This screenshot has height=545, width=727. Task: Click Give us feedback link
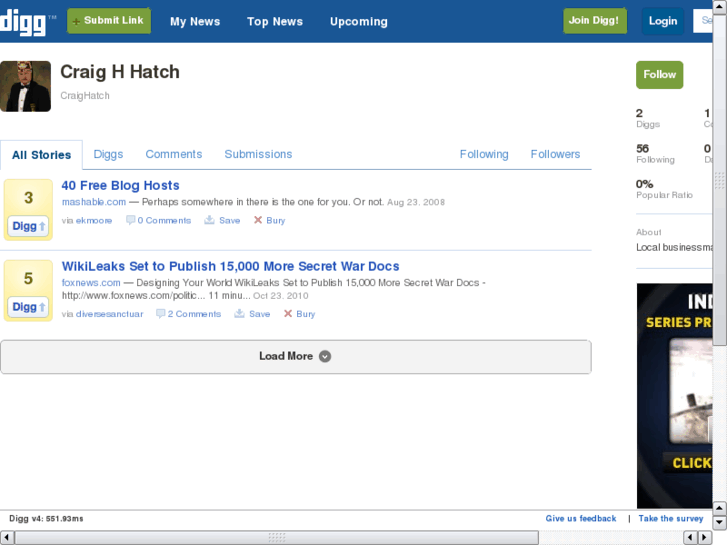coord(581,519)
